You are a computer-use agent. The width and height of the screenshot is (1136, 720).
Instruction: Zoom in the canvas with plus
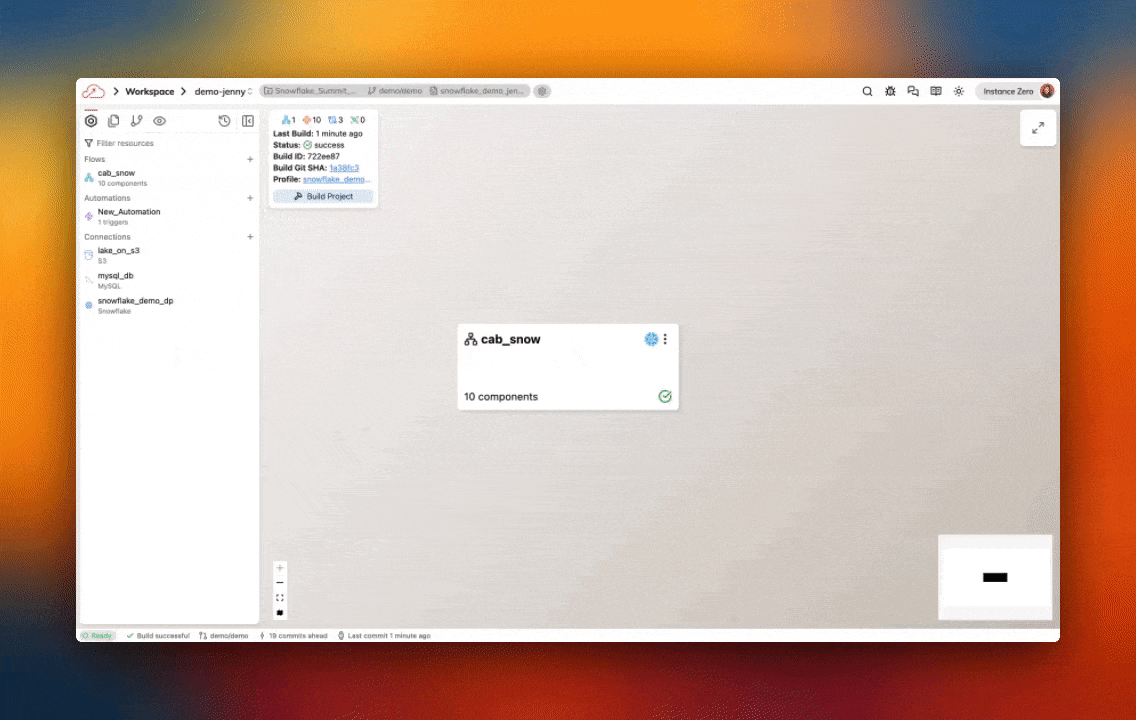point(280,568)
